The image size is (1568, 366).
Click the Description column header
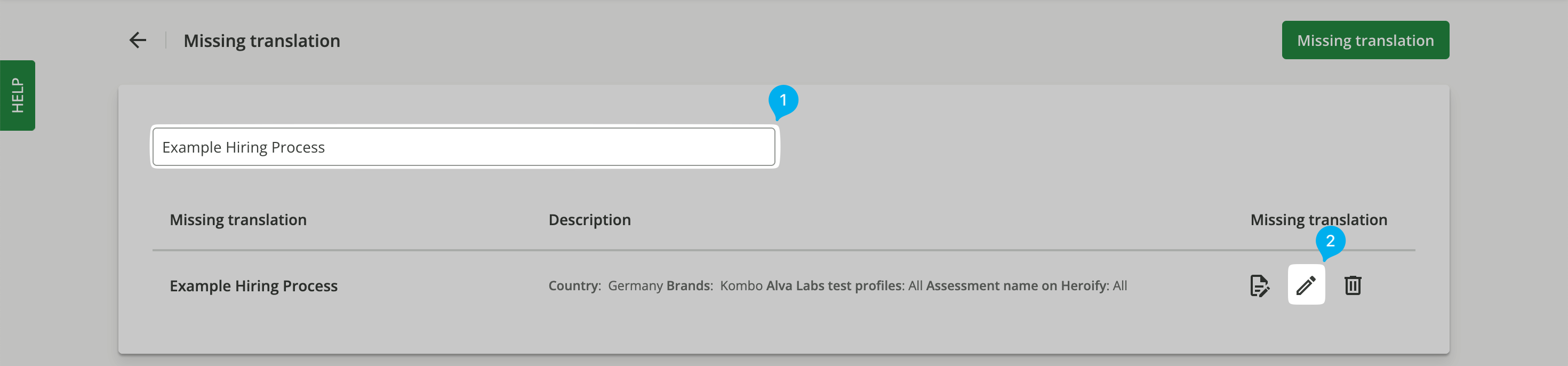tap(589, 220)
